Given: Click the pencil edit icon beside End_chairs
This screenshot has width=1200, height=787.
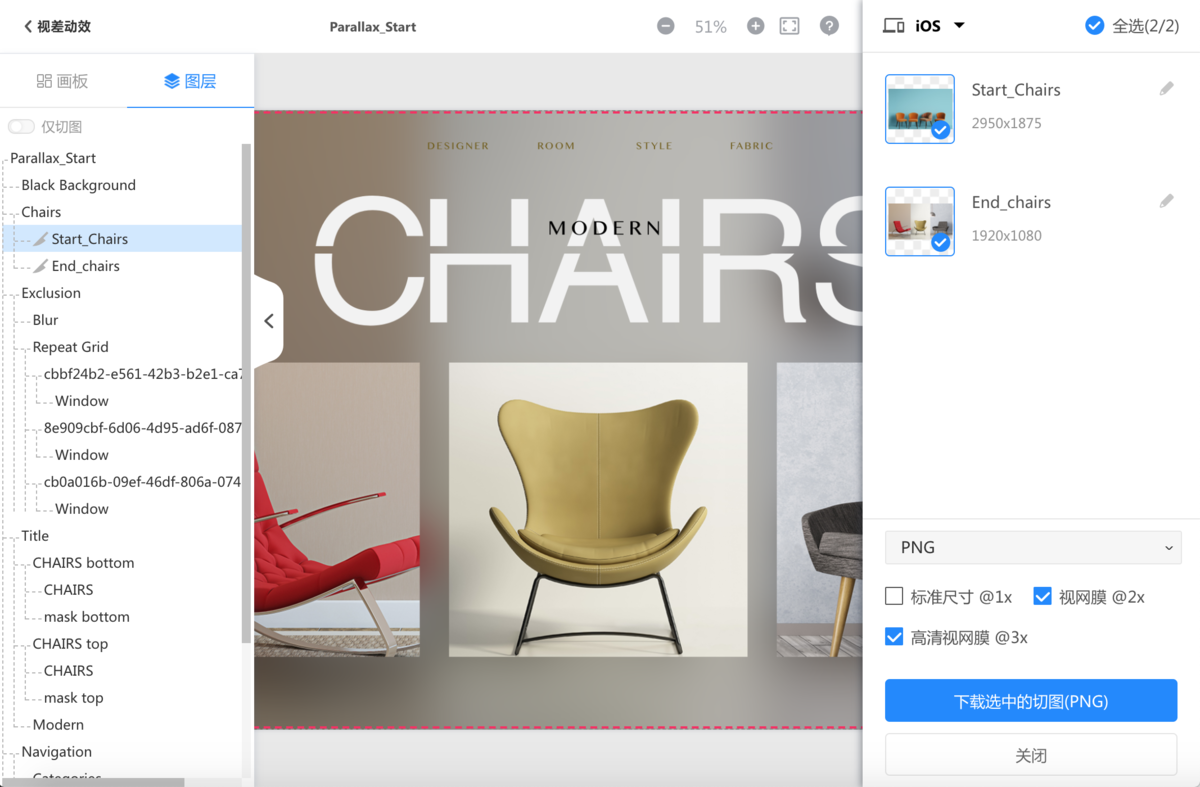Looking at the screenshot, I should pos(1166,201).
